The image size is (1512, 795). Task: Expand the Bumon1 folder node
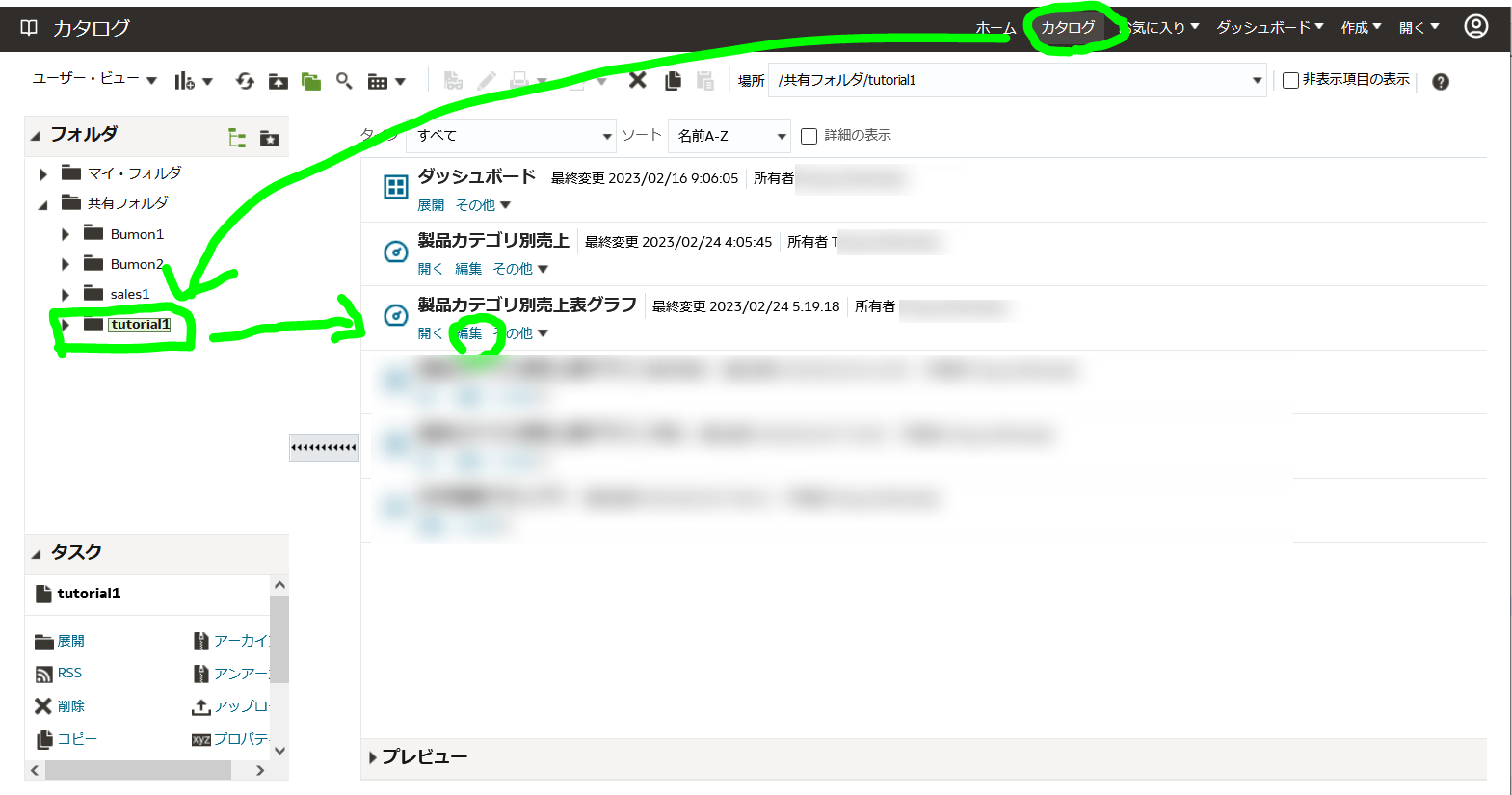[x=66, y=234]
